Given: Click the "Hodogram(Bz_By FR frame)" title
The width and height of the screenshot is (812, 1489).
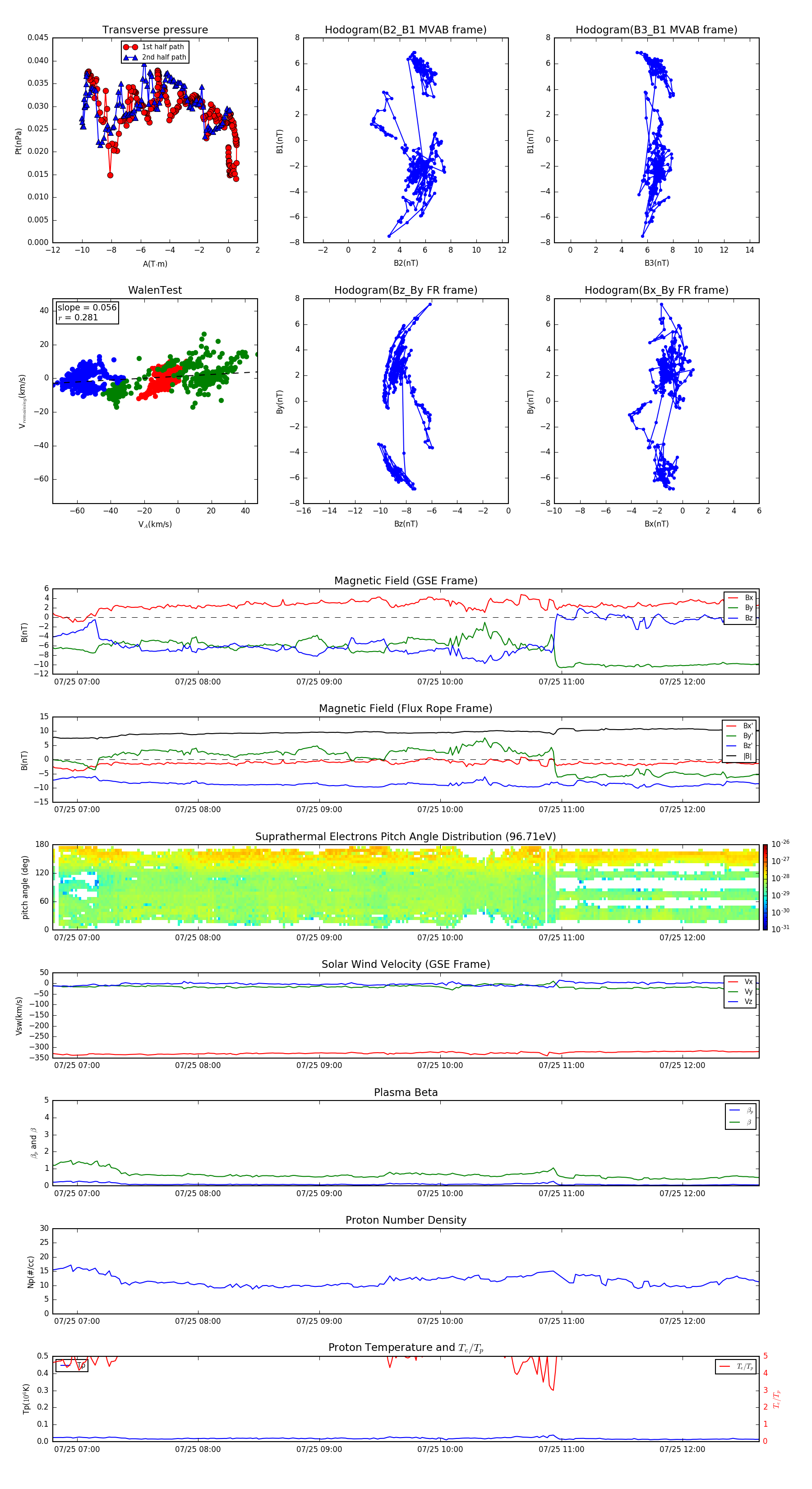Looking at the screenshot, I should [406, 290].
